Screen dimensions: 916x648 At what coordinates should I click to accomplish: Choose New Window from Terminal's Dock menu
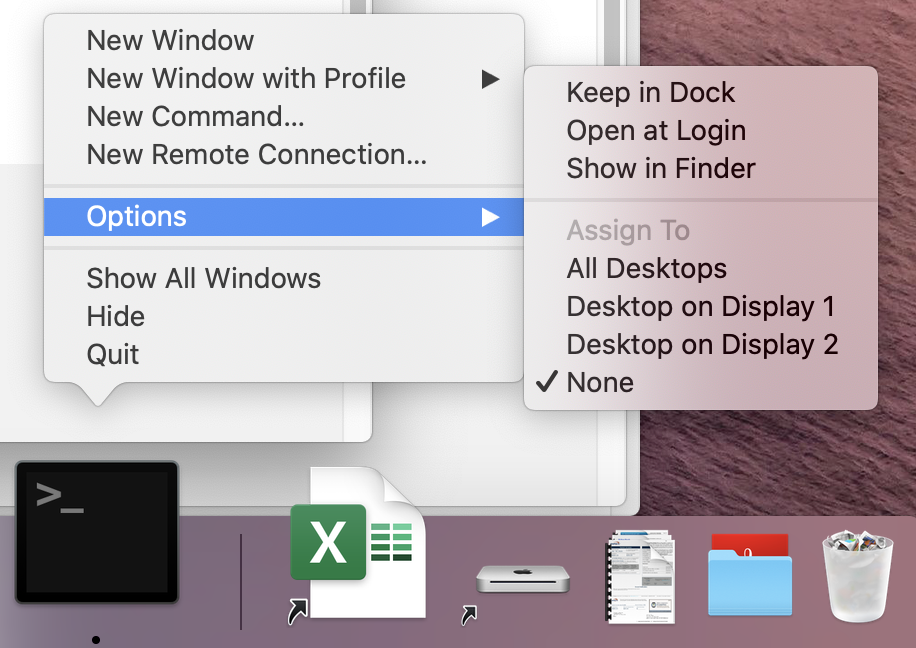[x=284, y=40]
